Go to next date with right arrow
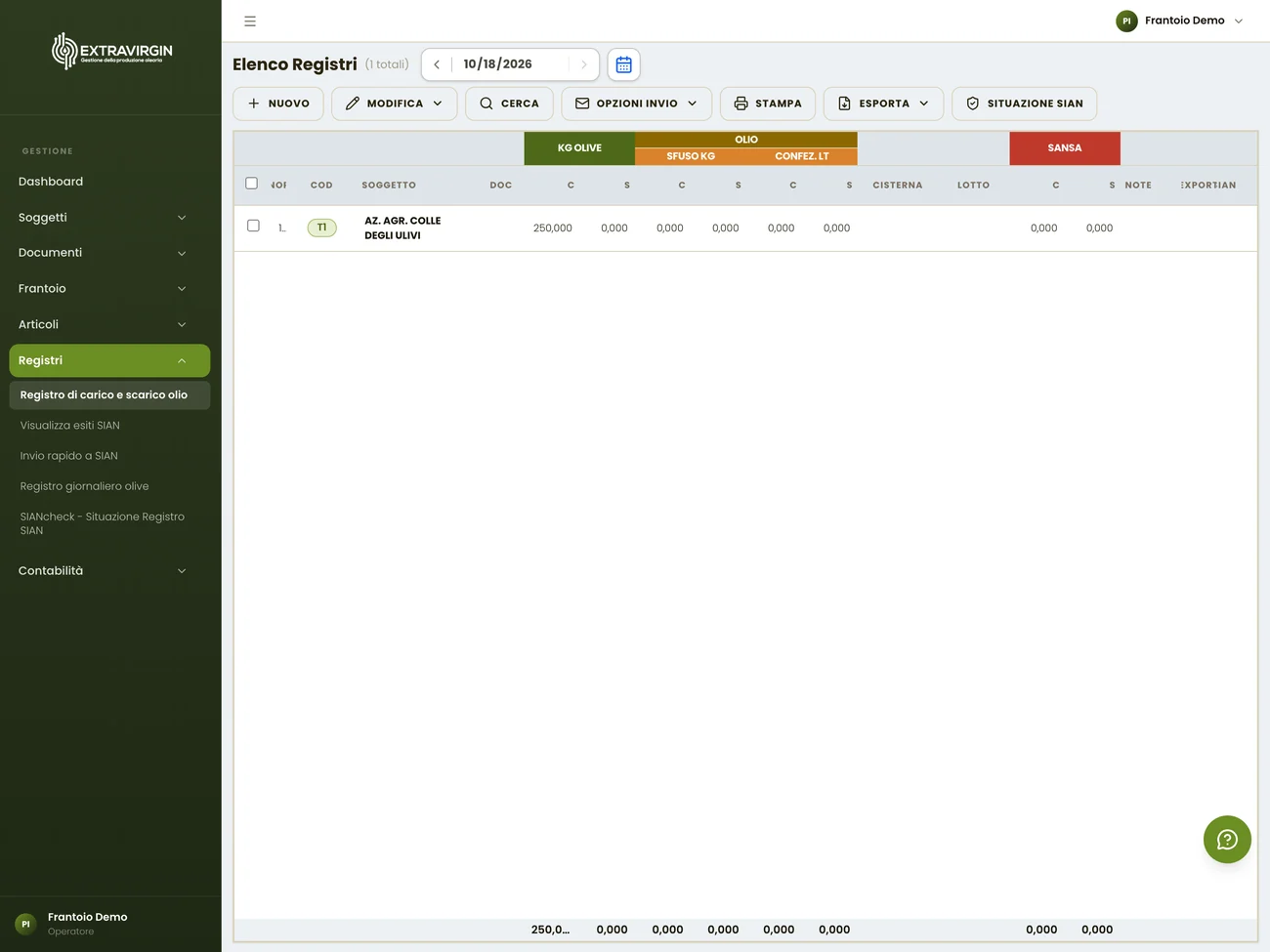Screen dimensions: 1270x952 (584, 64)
